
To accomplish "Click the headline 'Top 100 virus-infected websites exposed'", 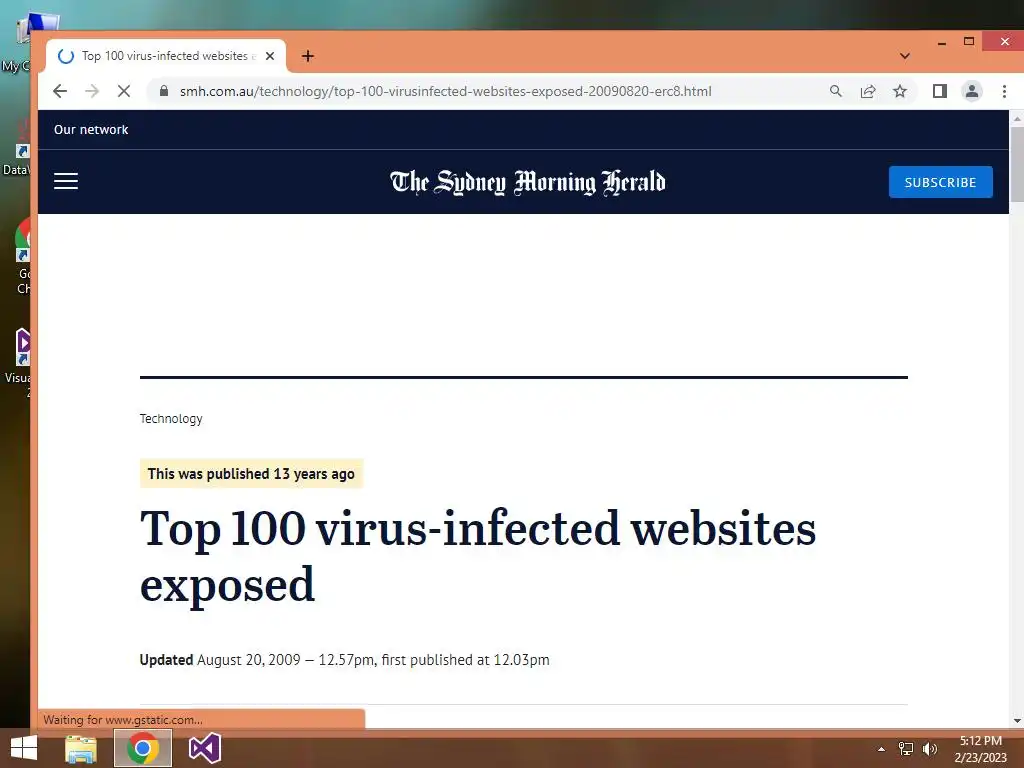I will [477, 556].
